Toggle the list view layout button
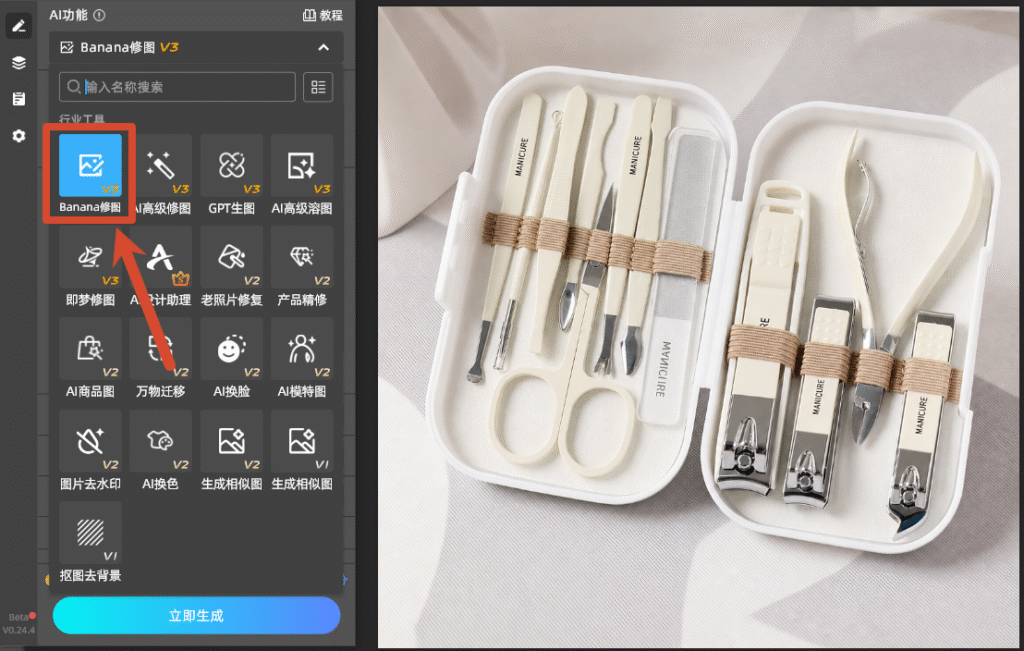Viewport: 1024px width, 651px height. pyautogui.click(x=318, y=87)
